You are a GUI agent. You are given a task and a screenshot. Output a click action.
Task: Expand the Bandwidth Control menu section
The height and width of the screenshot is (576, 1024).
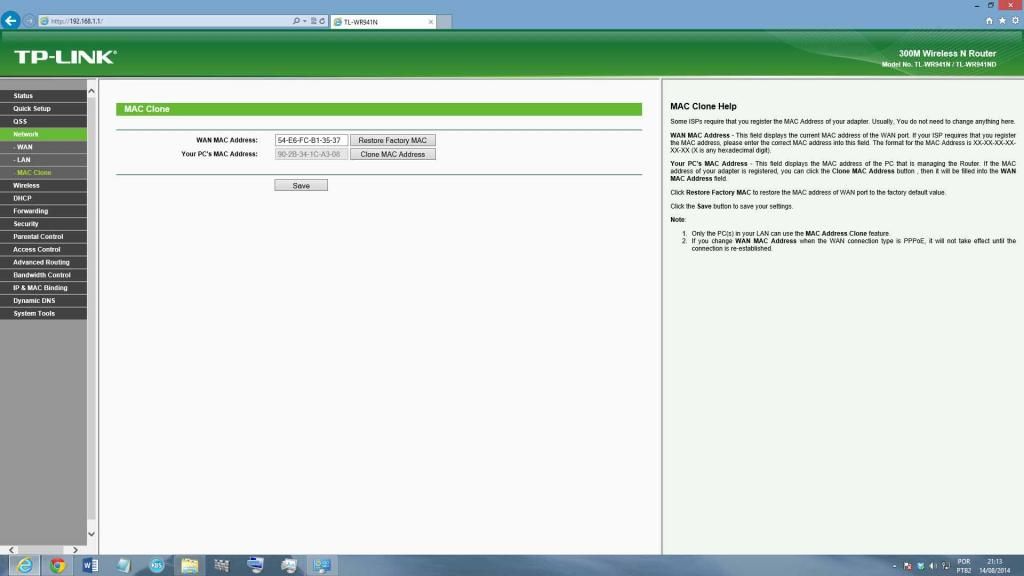(x=43, y=275)
